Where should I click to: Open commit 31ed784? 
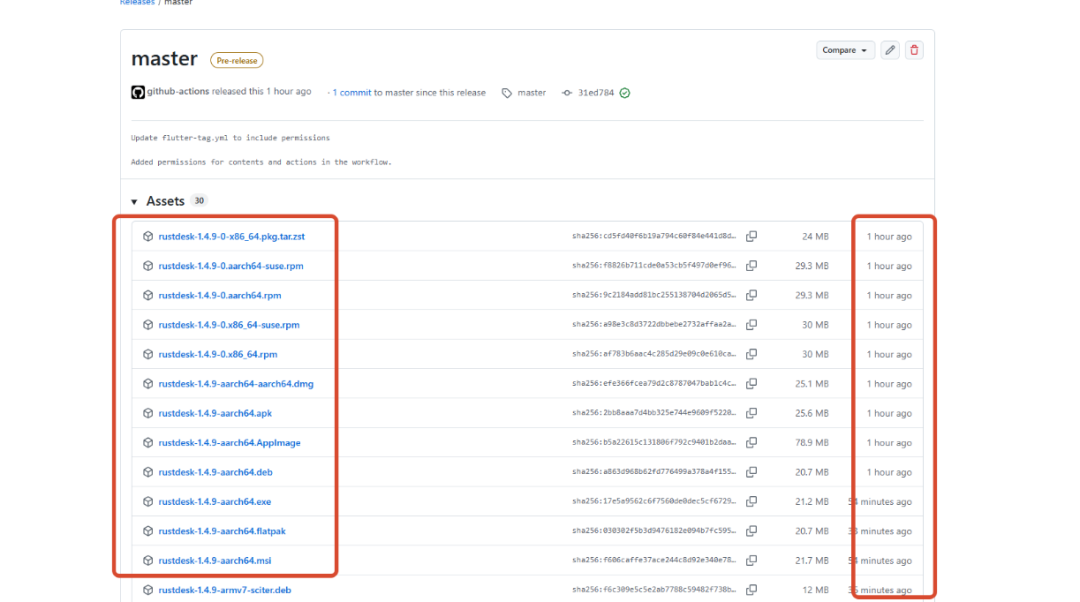pyautogui.click(x=596, y=92)
